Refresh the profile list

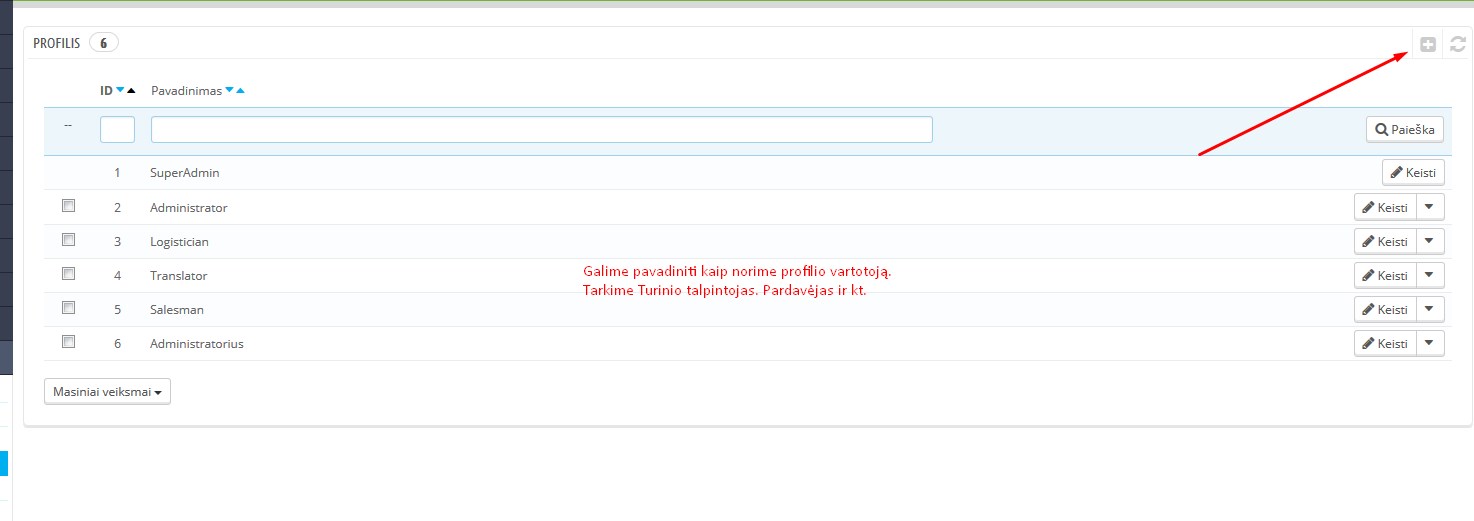tap(1458, 44)
